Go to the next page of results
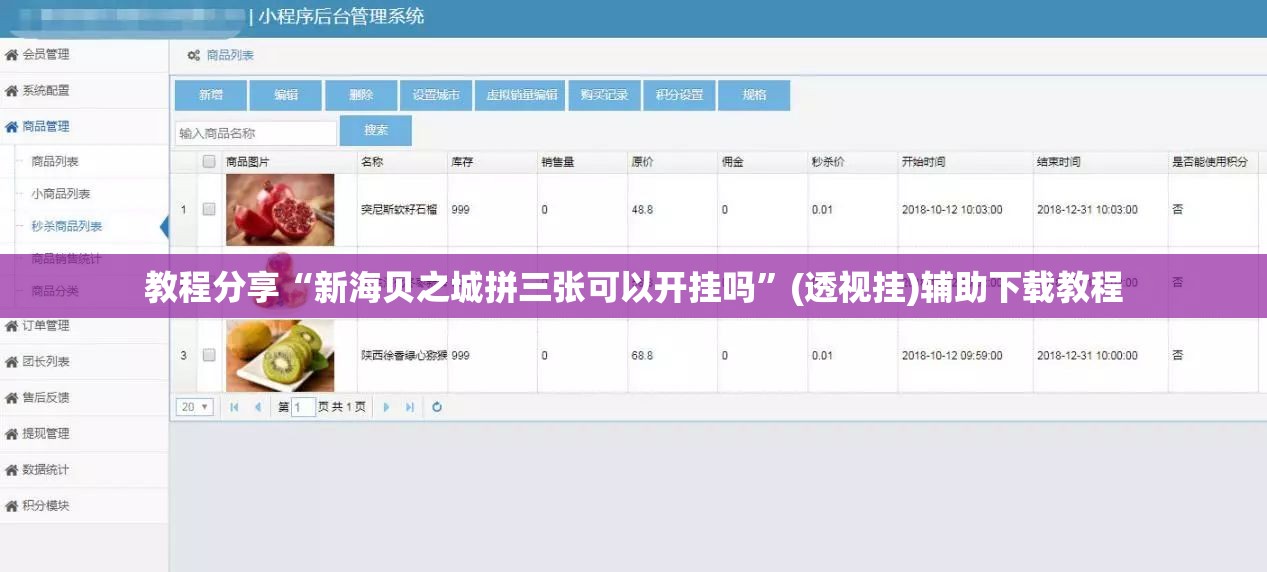1267x572 pixels. pos(387,407)
